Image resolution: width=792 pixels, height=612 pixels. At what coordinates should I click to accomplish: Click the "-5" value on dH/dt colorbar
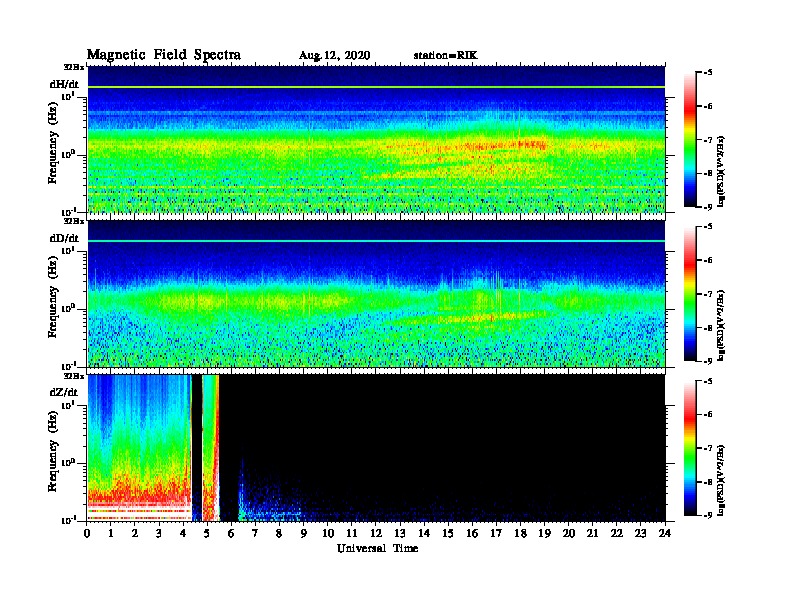(708, 73)
